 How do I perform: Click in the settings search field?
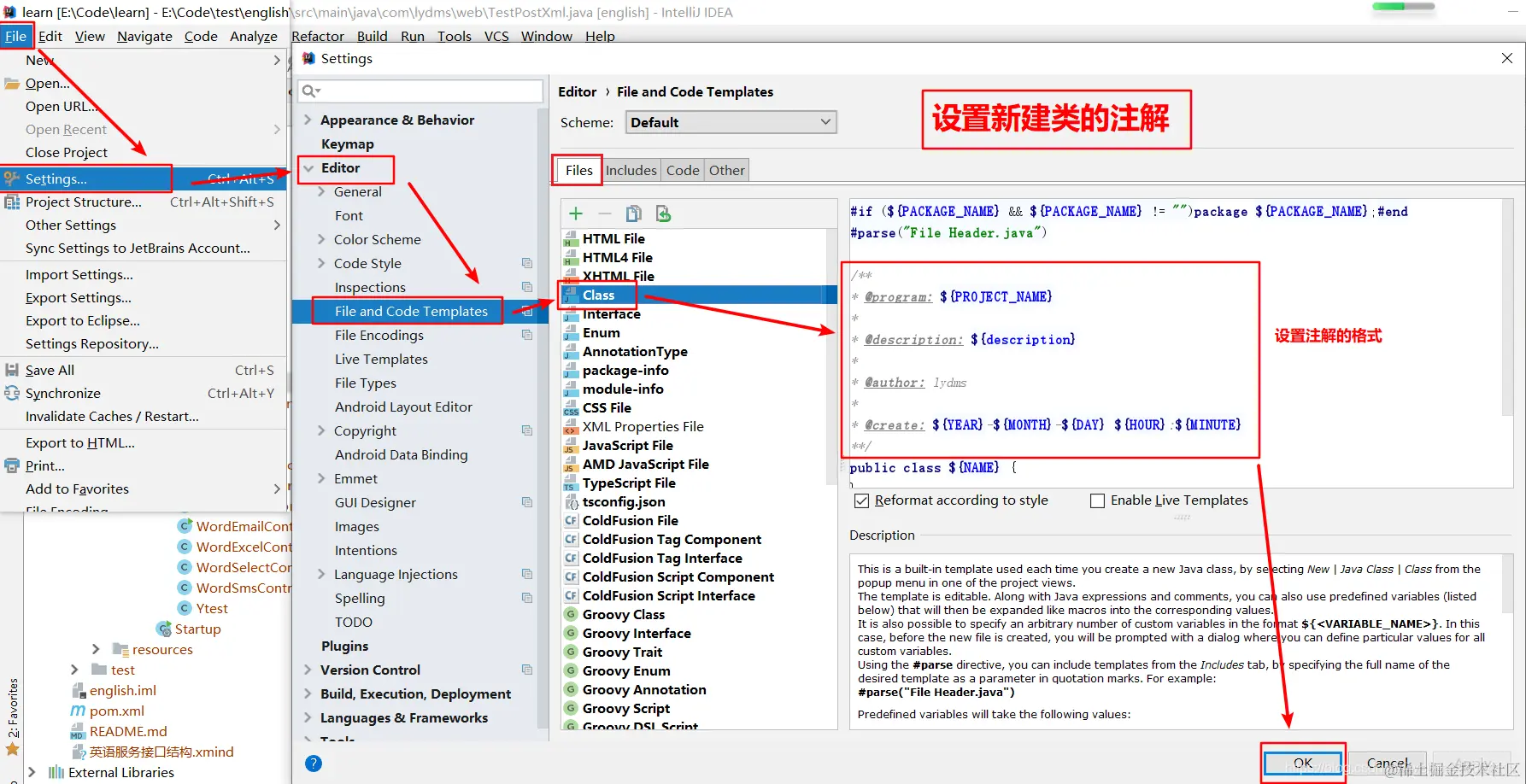pyautogui.click(x=420, y=91)
